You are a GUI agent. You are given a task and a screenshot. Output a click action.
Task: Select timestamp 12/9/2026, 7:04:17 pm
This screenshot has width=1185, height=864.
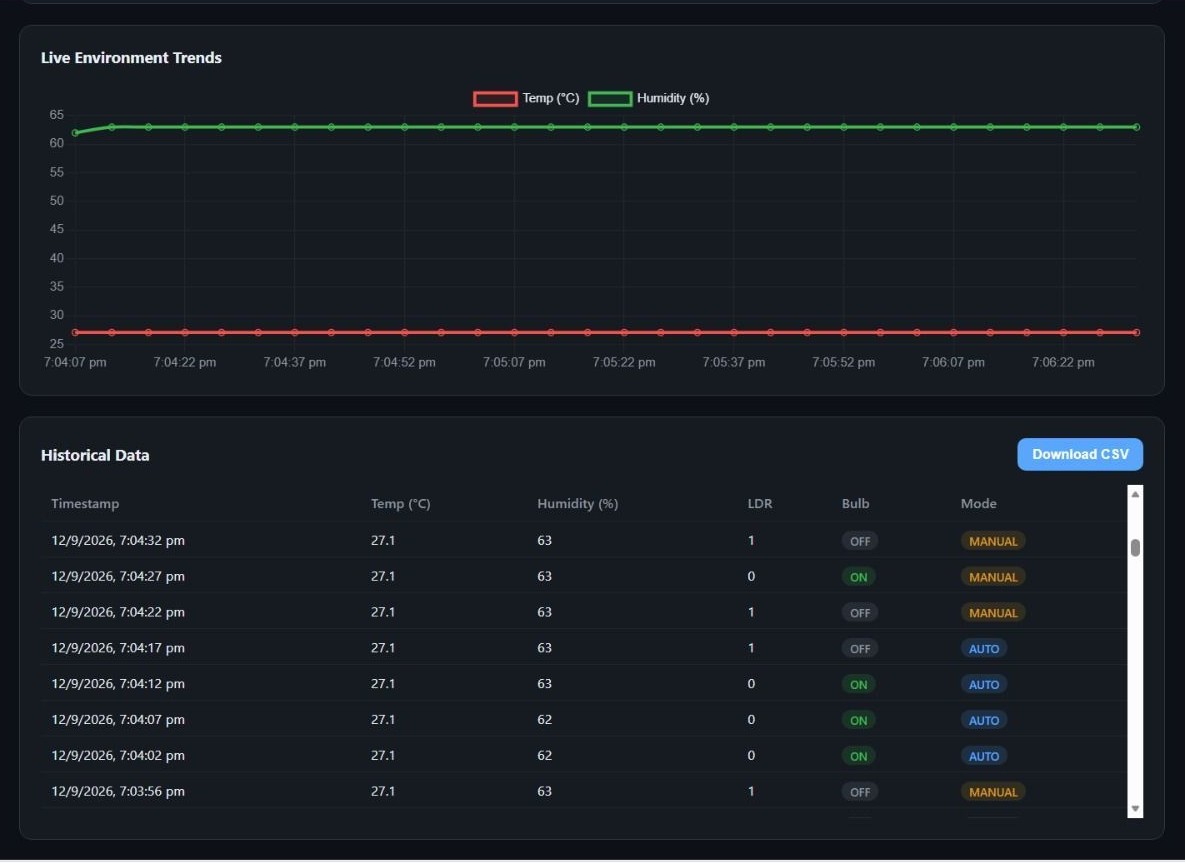118,649
